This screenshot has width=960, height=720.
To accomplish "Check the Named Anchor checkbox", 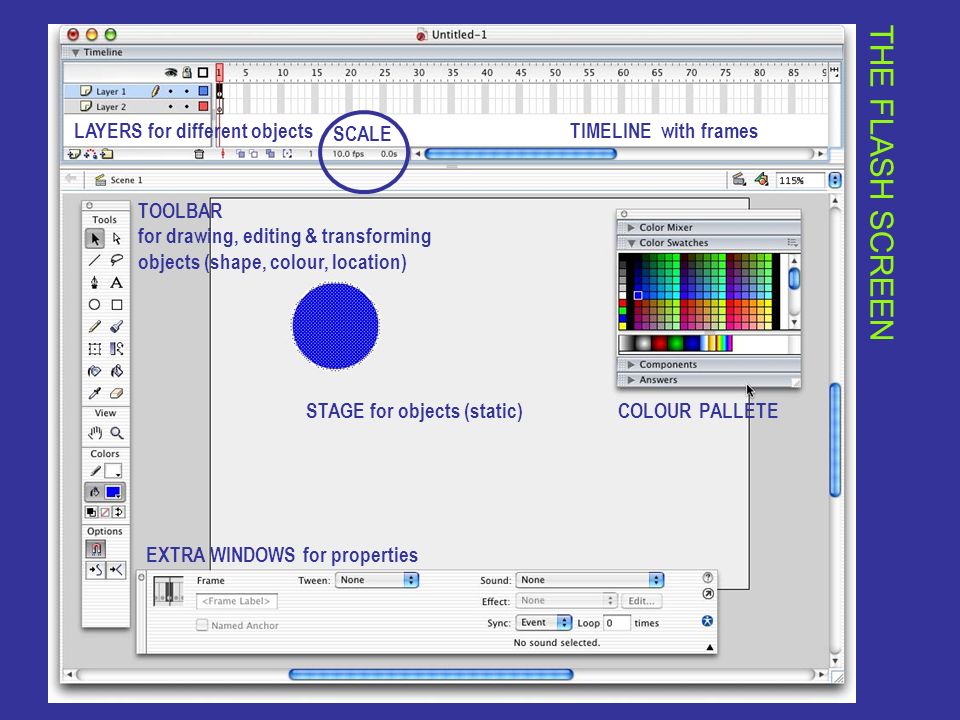I will tap(201, 625).
